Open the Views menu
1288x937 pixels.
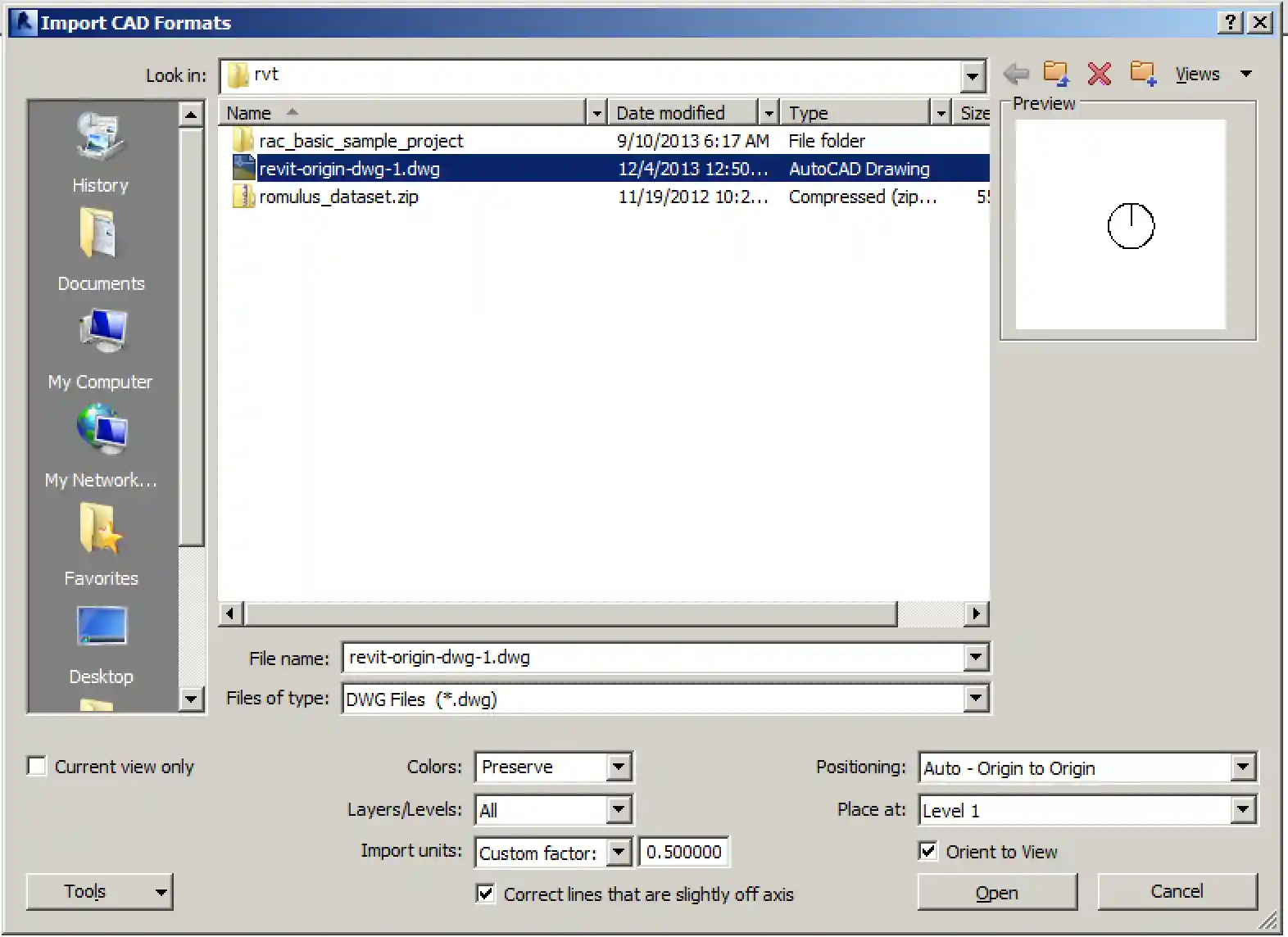coord(1213,75)
